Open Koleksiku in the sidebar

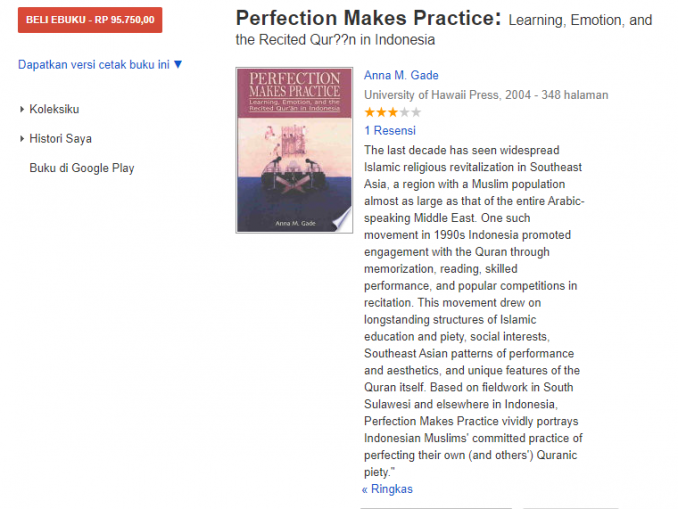[54, 109]
